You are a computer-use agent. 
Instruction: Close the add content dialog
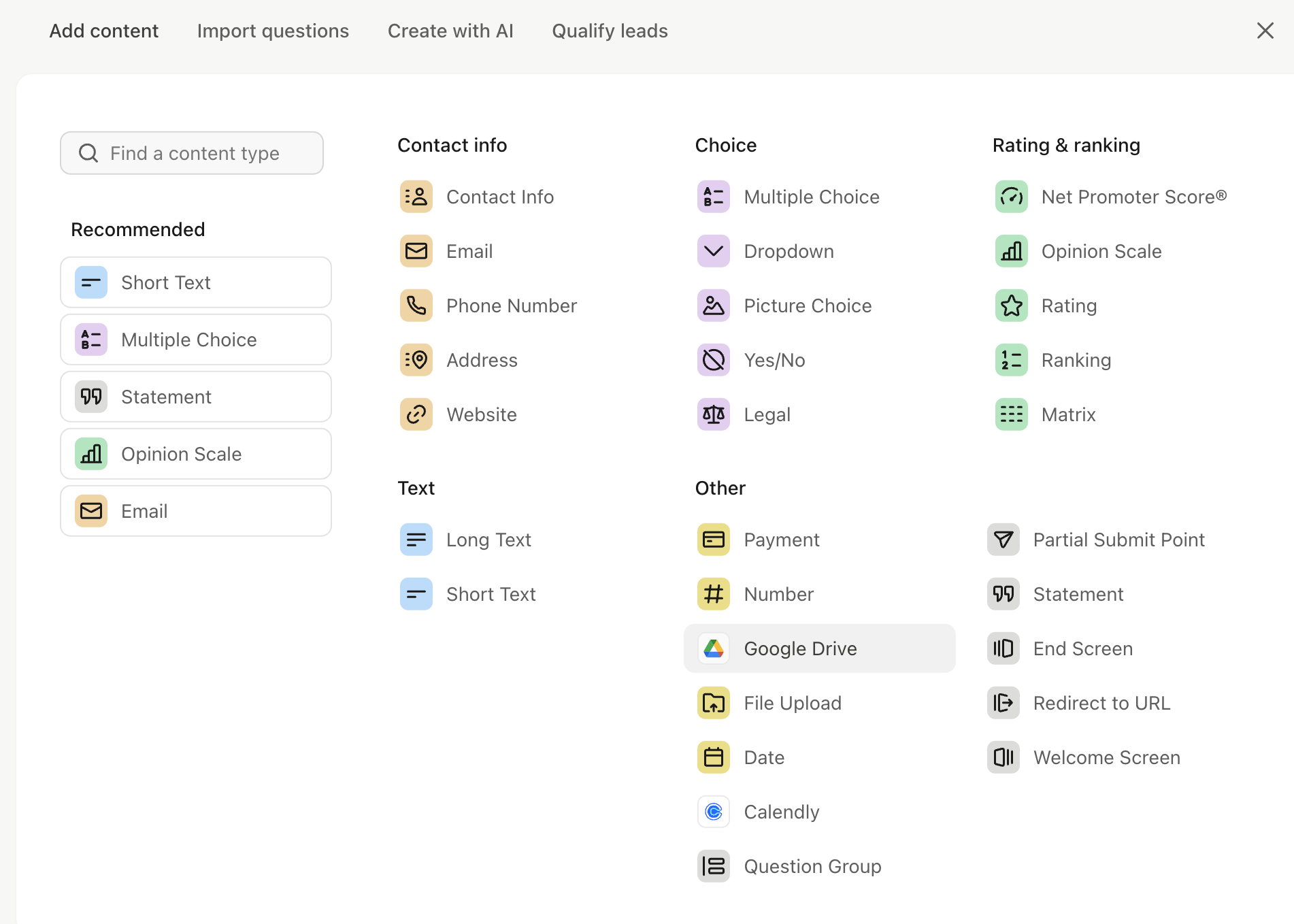click(x=1265, y=31)
